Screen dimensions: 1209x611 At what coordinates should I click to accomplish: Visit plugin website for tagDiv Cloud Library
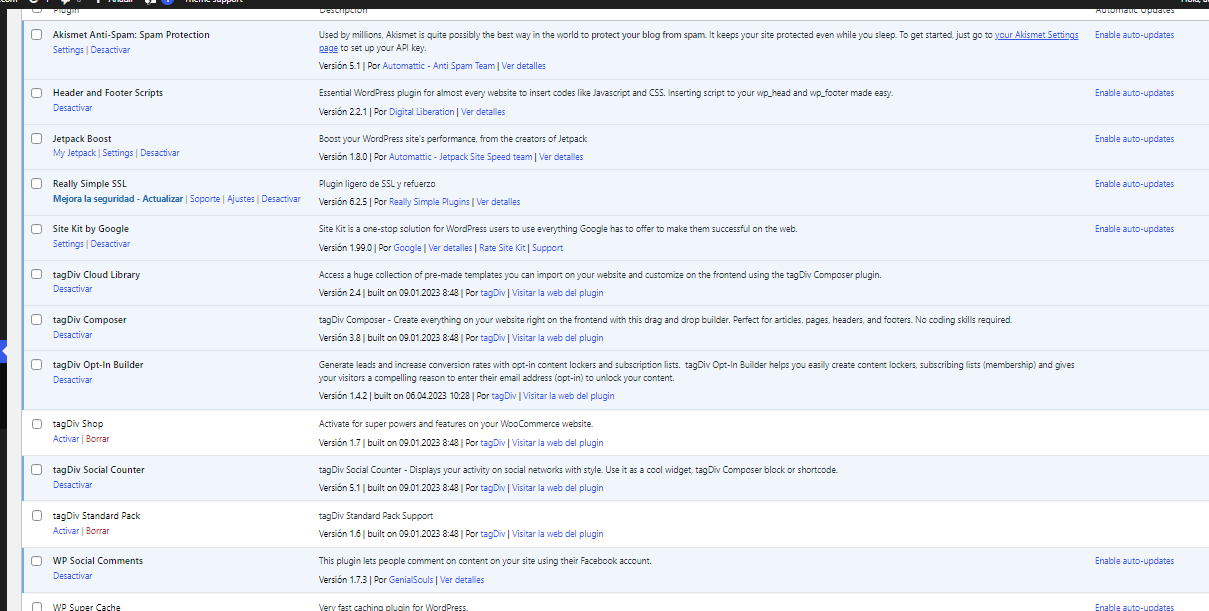tap(557, 293)
